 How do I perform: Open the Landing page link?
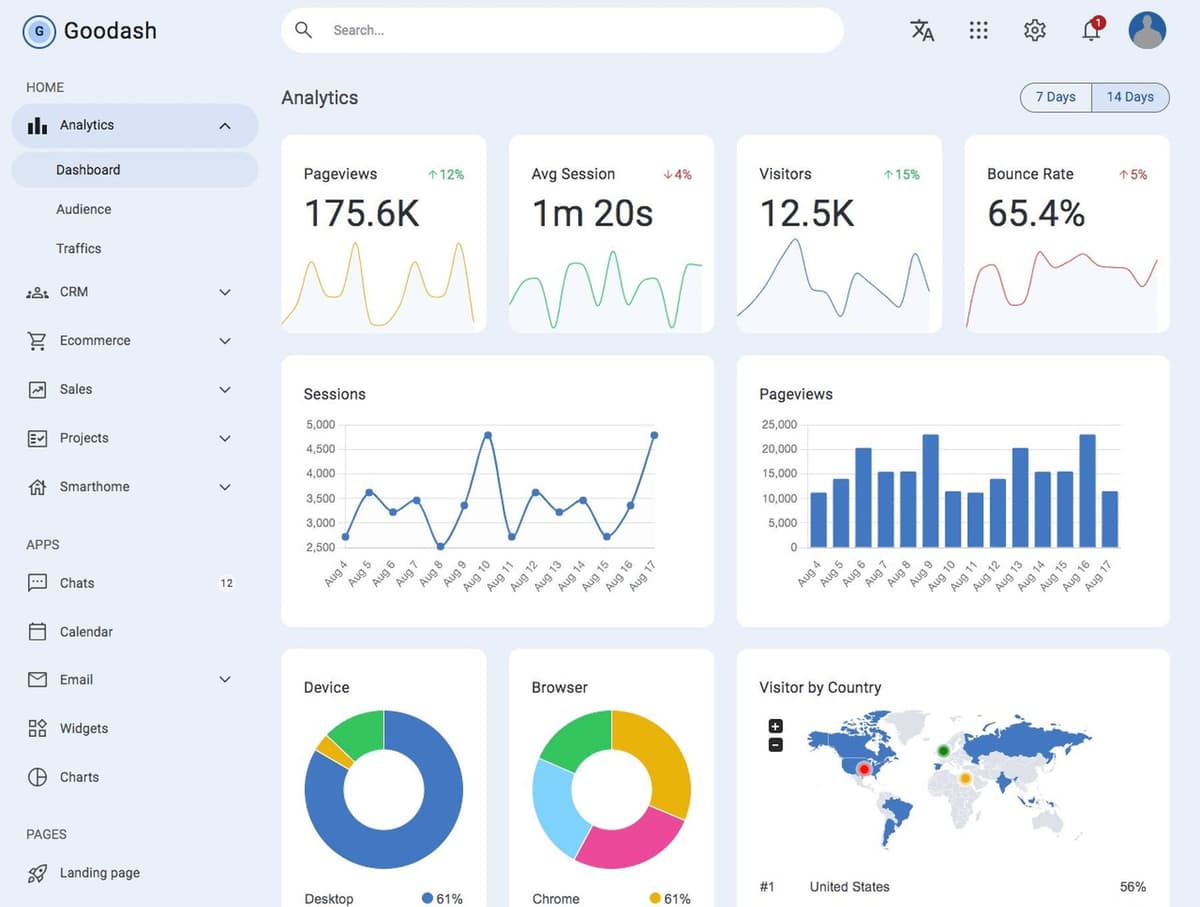[x=99, y=872]
